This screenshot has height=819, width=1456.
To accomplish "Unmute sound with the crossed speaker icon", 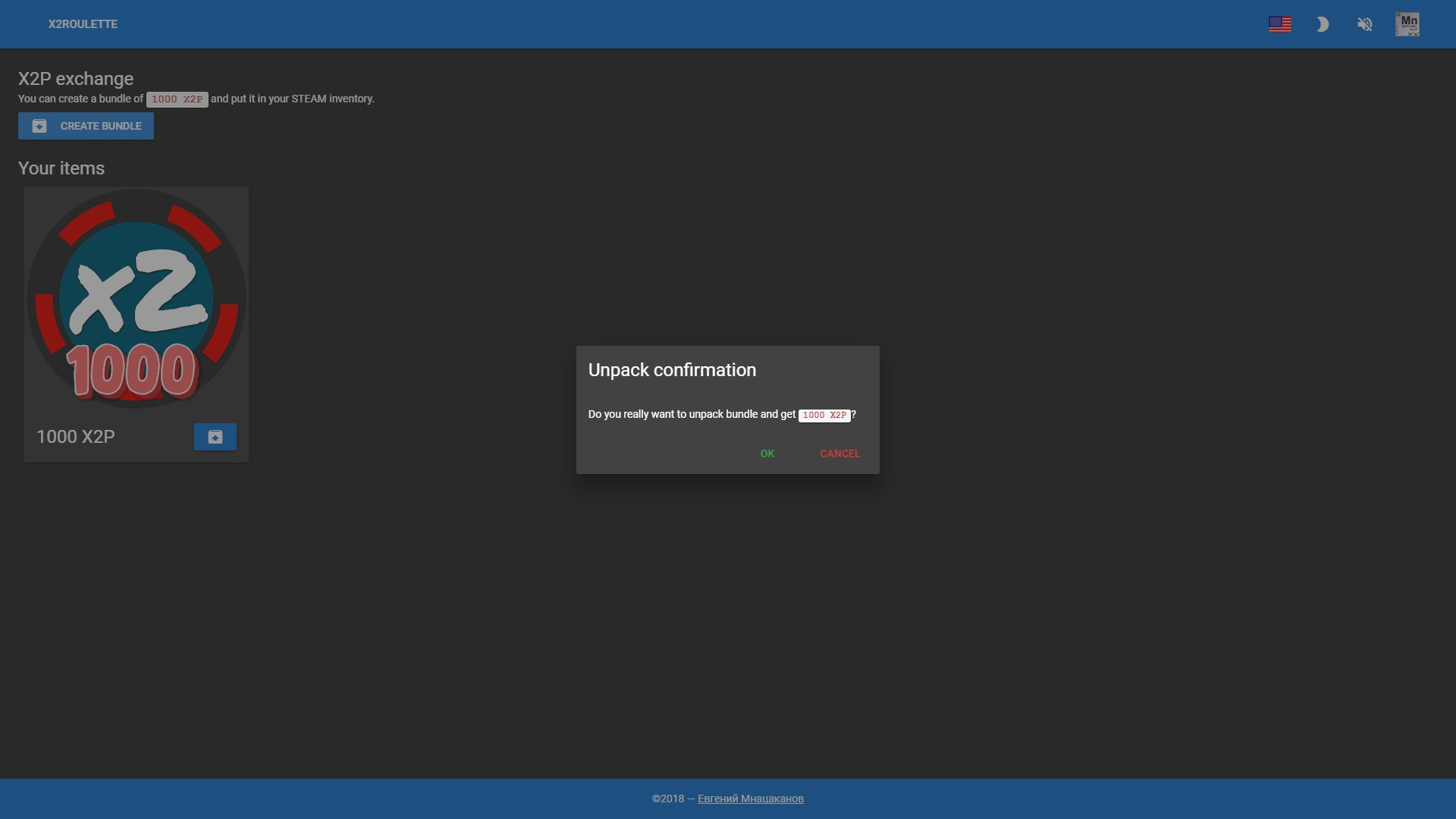I will tap(1364, 24).
